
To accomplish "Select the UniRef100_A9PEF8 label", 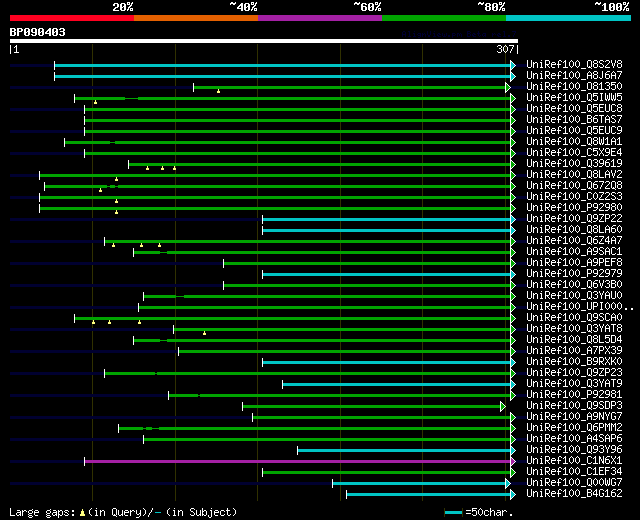I will [x=574, y=263].
